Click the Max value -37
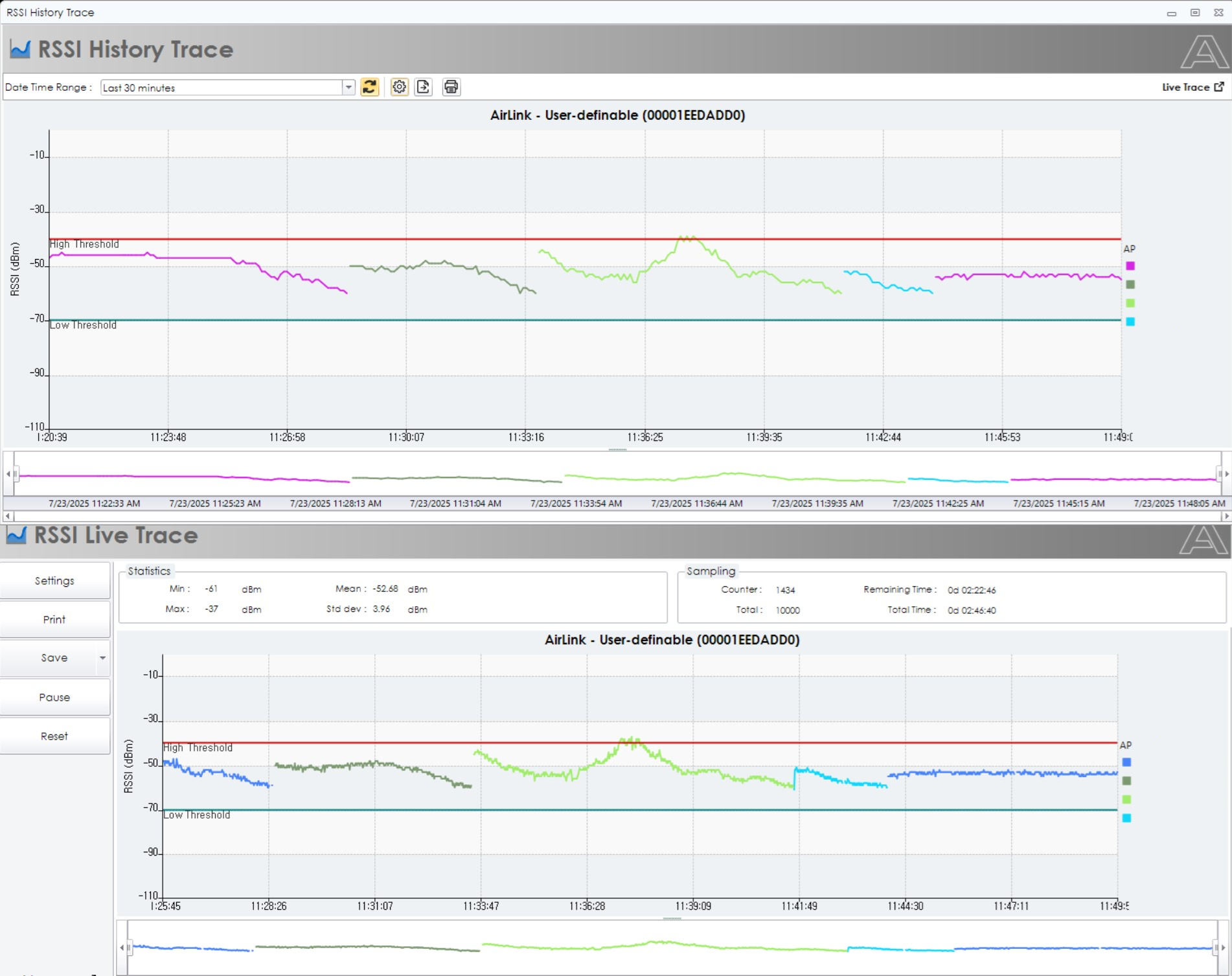This screenshot has height=976, width=1232. [211, 609]
